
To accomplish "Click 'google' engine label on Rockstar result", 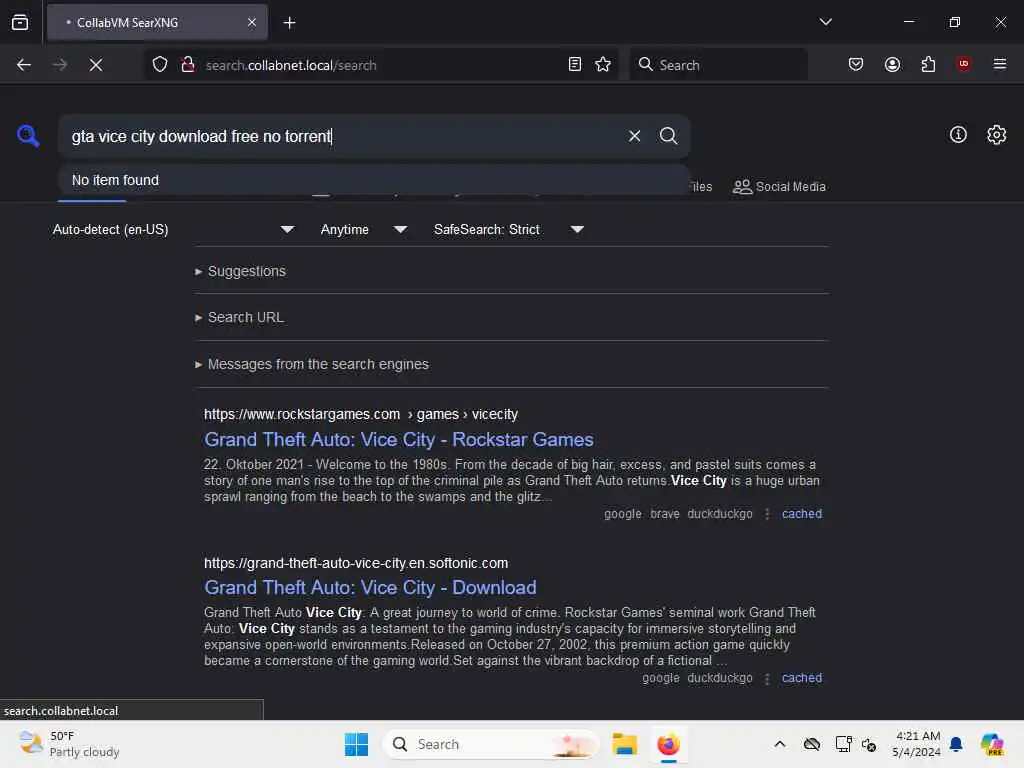I will coord(622,514).
